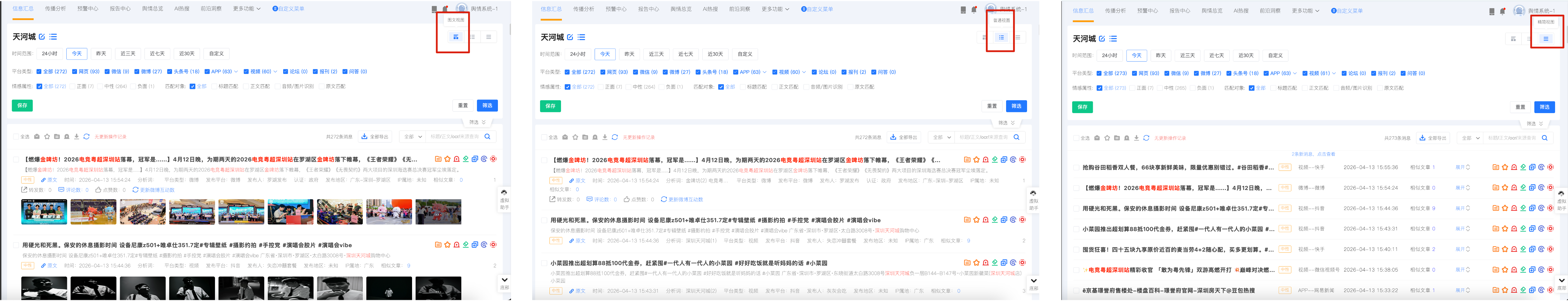This screenshot has width=1568, height=301.
Task: Open the 全部 search-scope dropdown, left panel
Action: tap(413, 137)
